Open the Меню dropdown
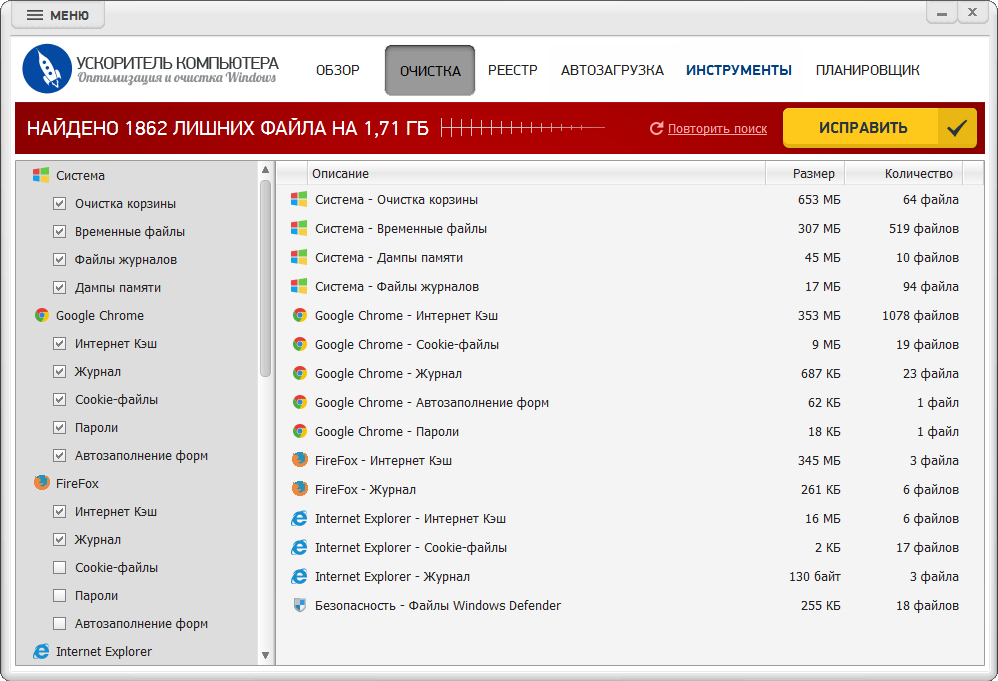 click(x=58, y=15)
